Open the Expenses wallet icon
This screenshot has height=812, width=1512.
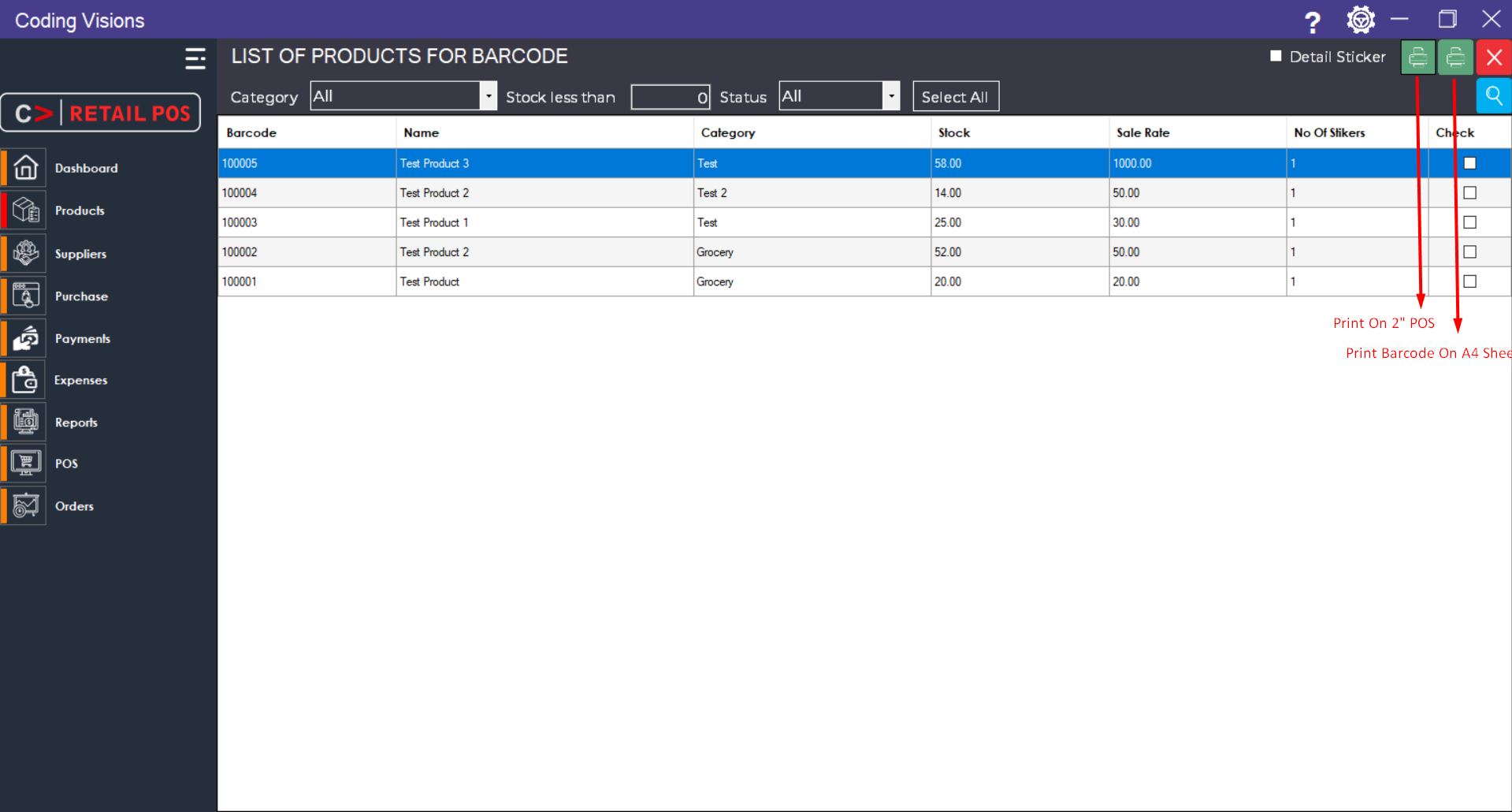26,380
